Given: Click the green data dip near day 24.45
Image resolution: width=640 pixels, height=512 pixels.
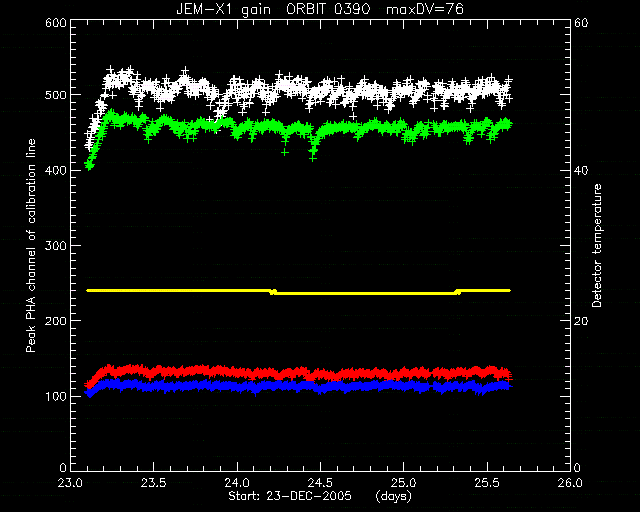Looking at the screenshot, I should [313, 150].
